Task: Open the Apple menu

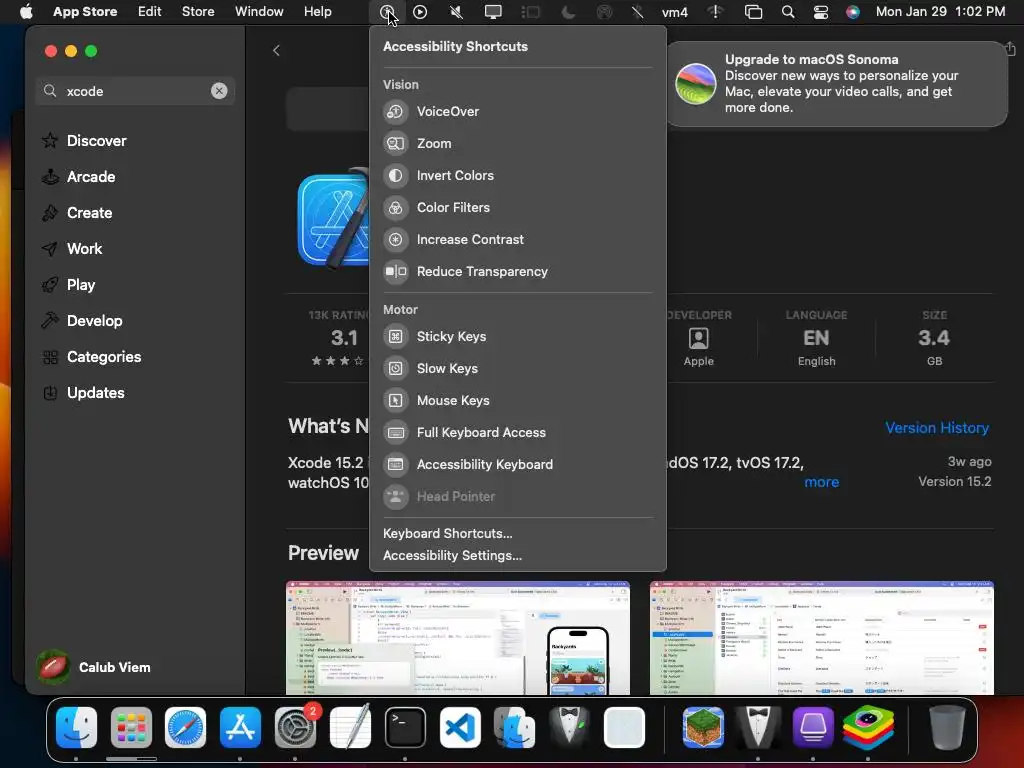Action: (25, 12)
